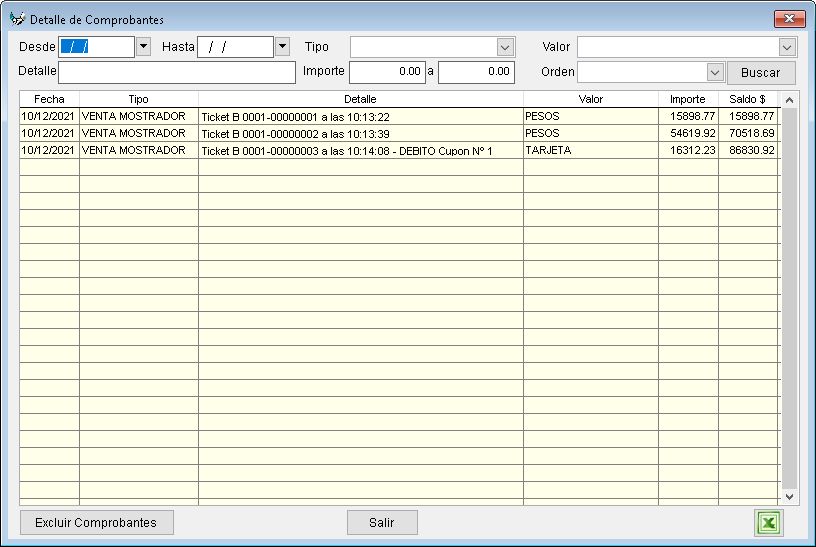
Task: Click the Saldo $ column header
Action: [x=747, y=99]
